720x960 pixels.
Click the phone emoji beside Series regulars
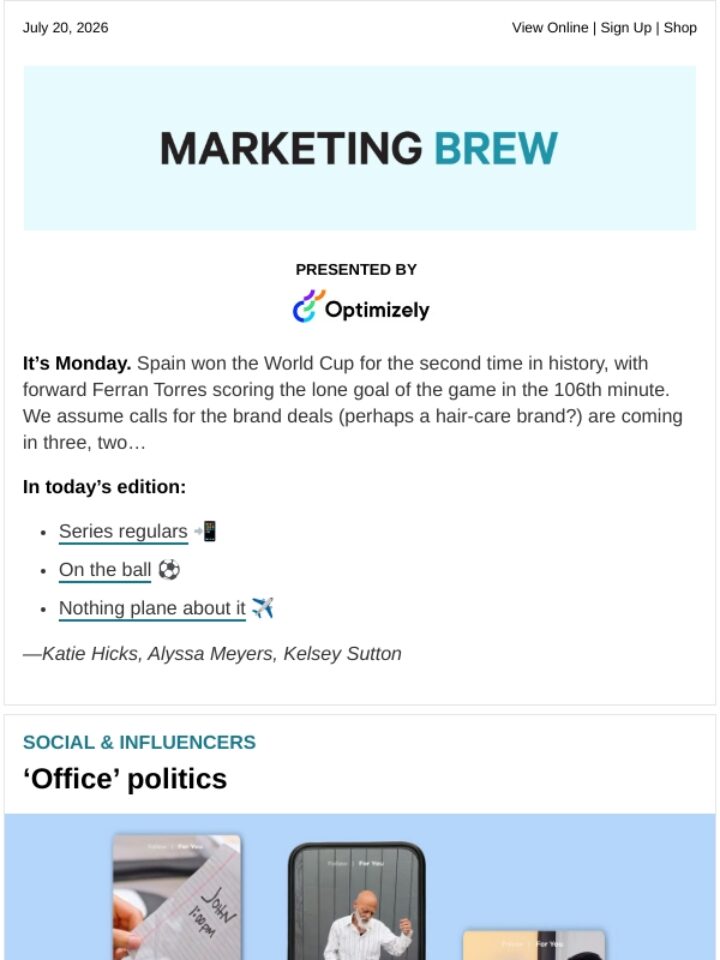click(205, 531)
